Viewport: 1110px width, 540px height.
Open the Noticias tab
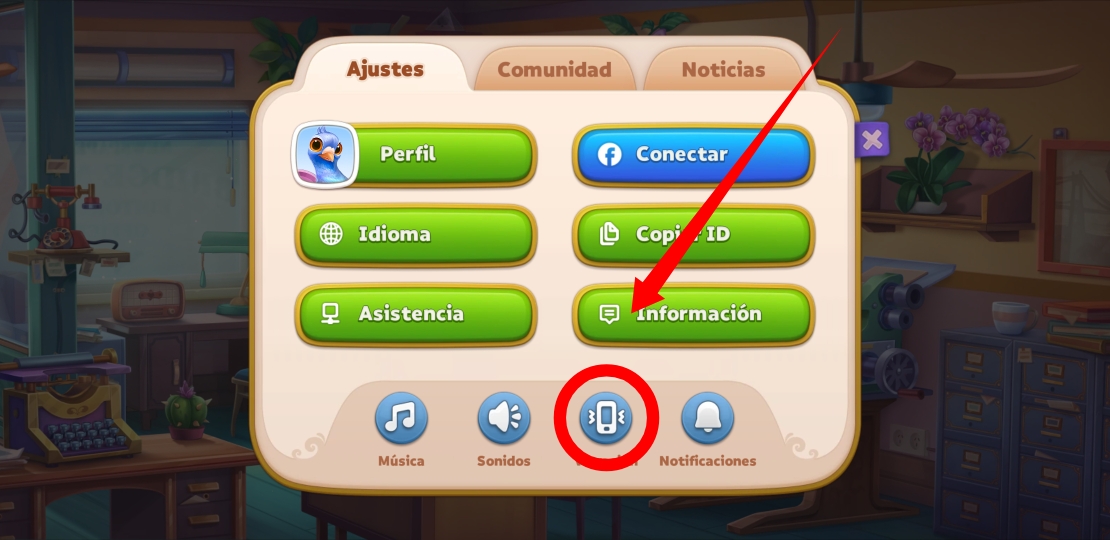723,69
